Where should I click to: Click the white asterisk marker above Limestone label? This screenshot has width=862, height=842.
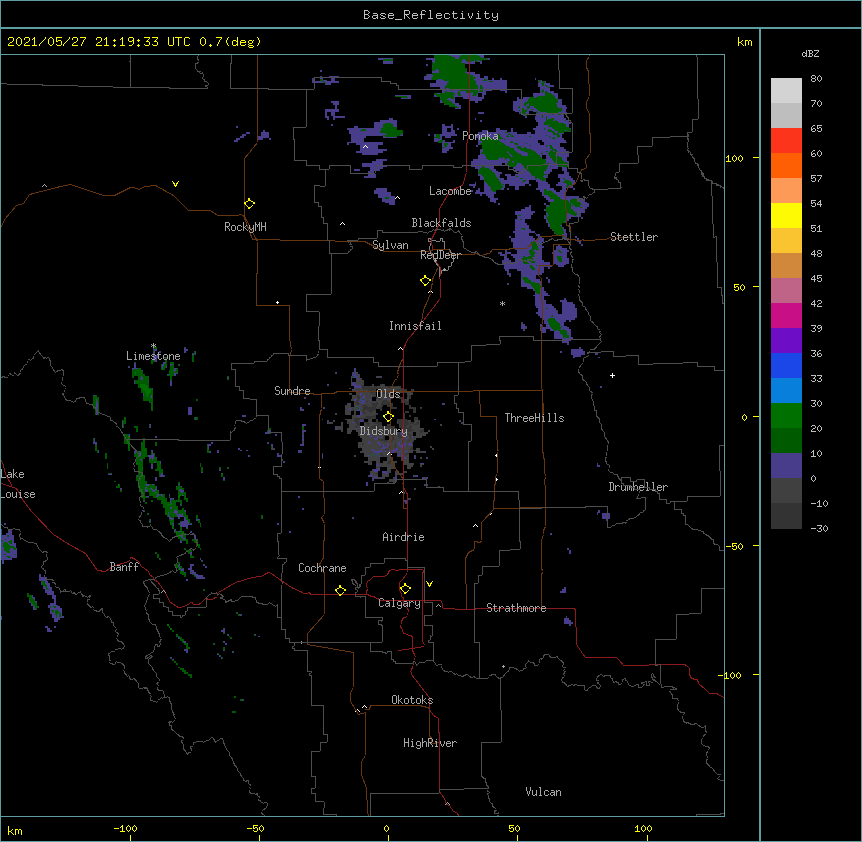pyautogui.click(x=153, y=346)
